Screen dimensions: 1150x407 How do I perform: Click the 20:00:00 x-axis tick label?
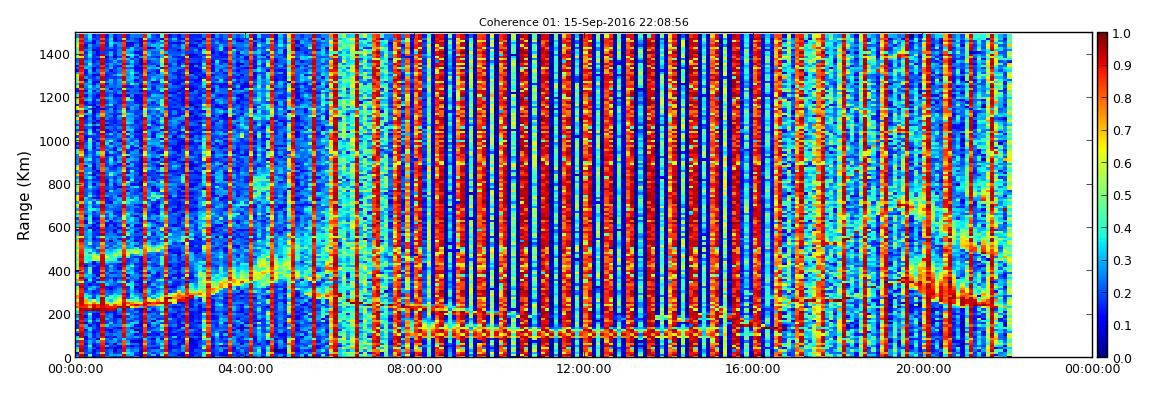tap(923, 370)
